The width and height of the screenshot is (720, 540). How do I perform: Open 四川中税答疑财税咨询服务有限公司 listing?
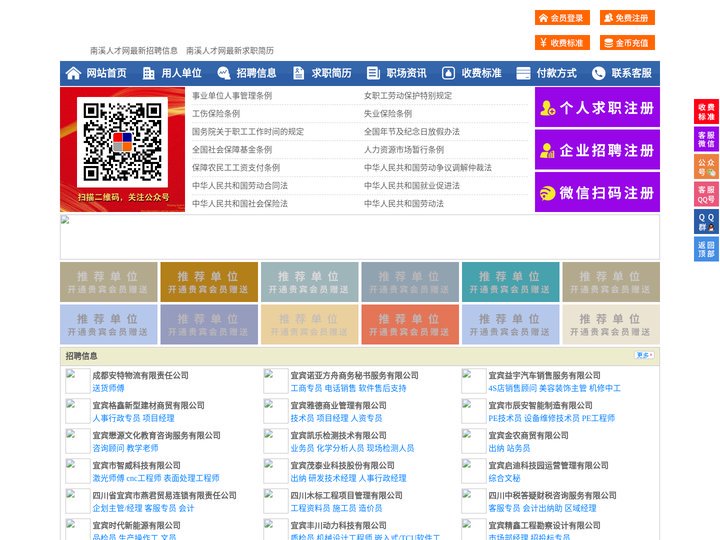point(552,495)
